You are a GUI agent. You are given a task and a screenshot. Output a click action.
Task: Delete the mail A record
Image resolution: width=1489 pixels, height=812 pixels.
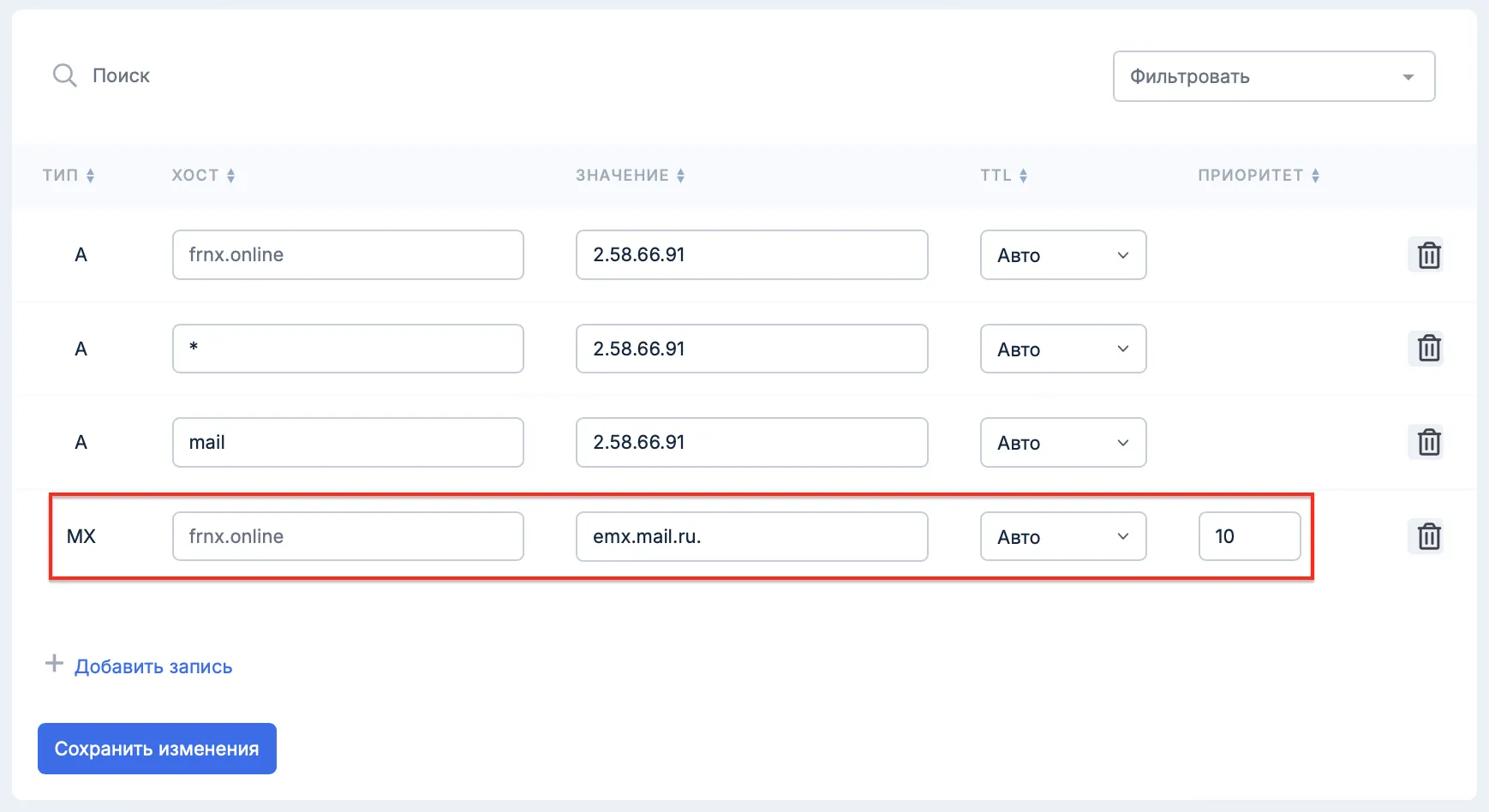coord(1428,443)
